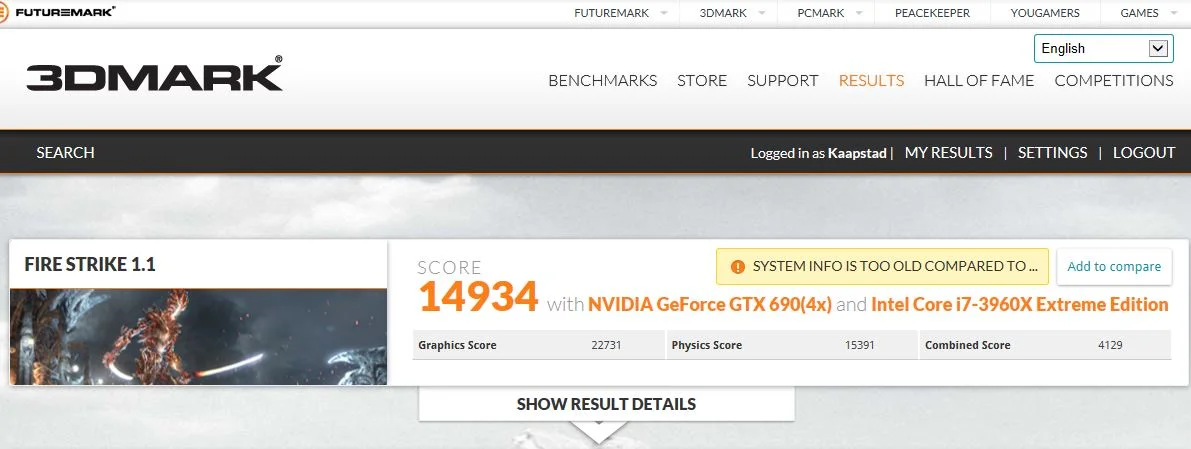This screenshot has width=1191, height=449.
Task: Click the physics score value 15391
Action: pos(860,345)
